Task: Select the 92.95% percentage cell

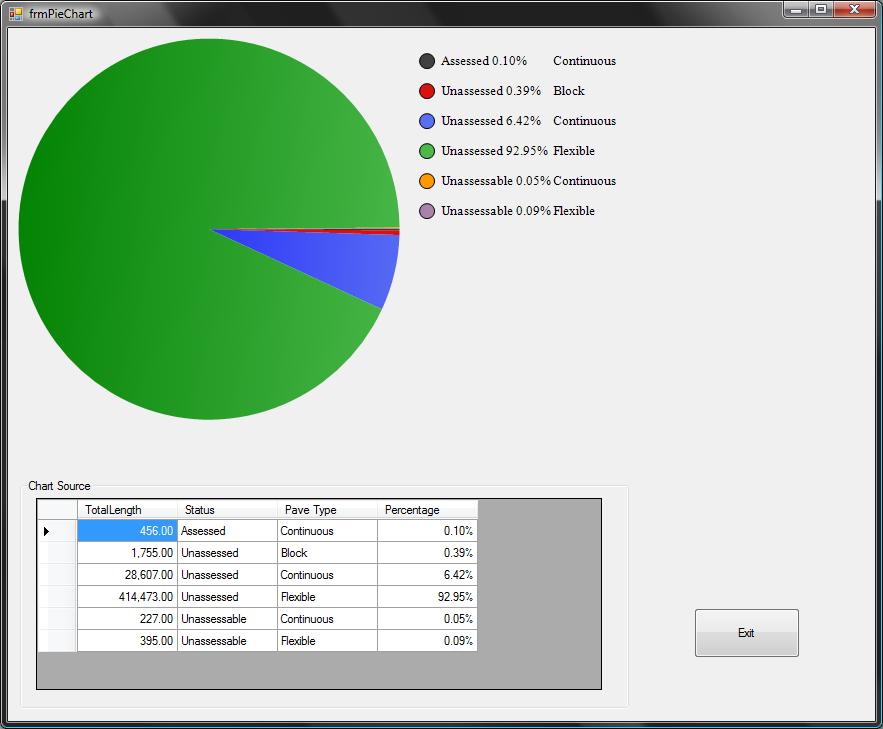Action: click(x=427, y=597)
